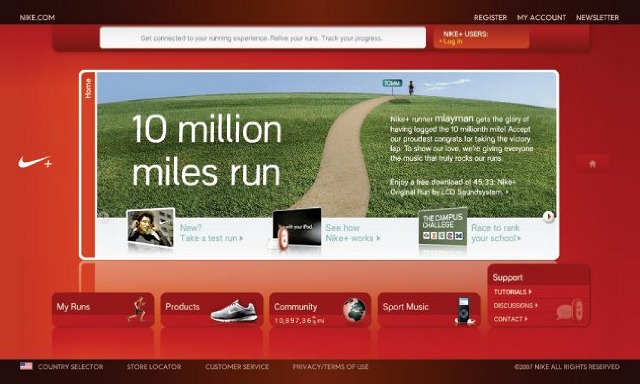The height and width of the screenshot is (384, 640).
Task: Click the Nike+ swoosh logo
Action: point(35,162)
